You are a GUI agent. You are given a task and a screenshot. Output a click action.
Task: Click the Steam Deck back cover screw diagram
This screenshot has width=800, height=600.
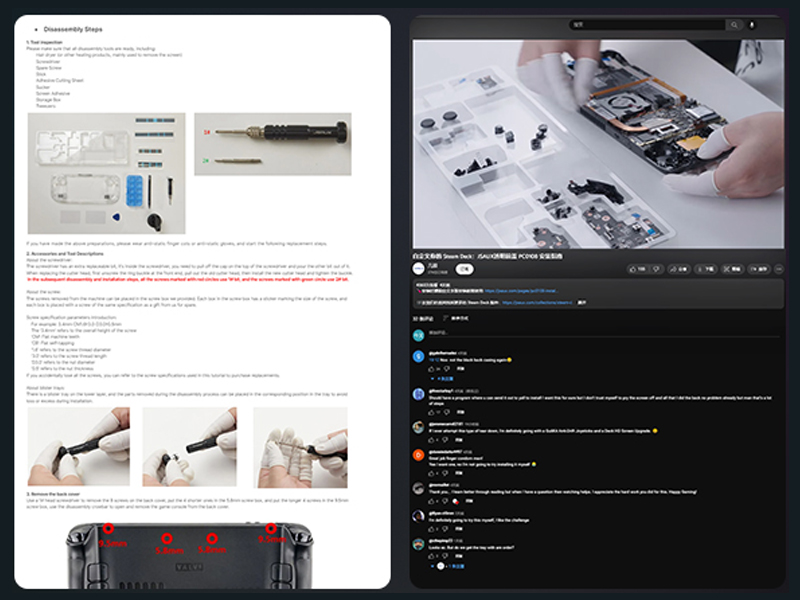click(190, 555)
